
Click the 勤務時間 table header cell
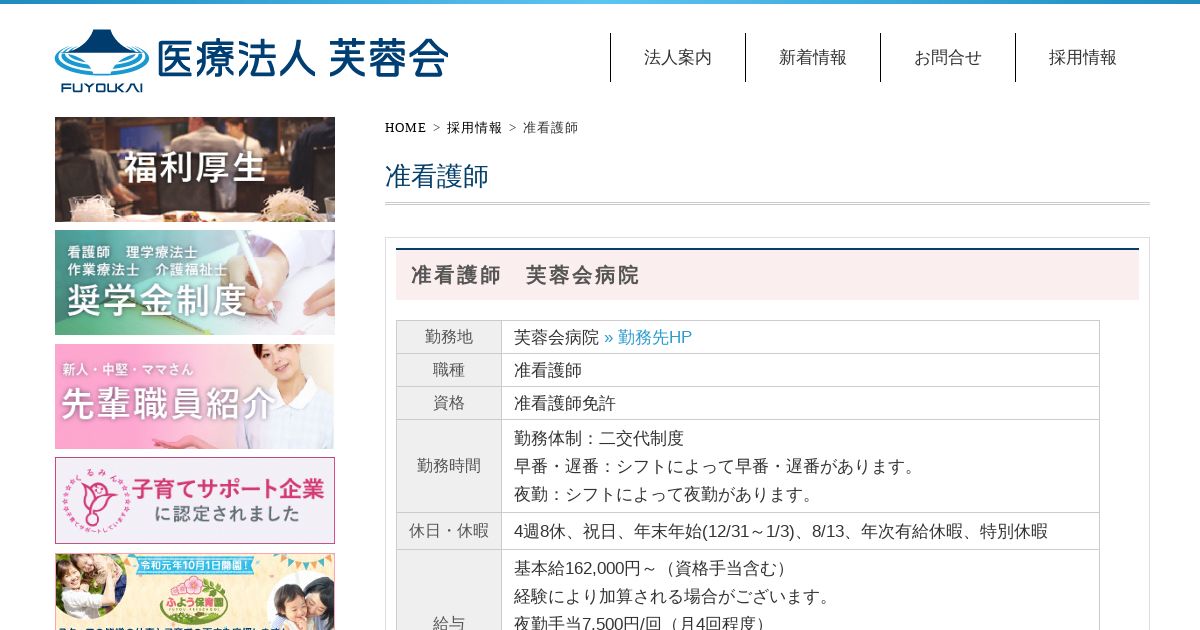(449, 466)
